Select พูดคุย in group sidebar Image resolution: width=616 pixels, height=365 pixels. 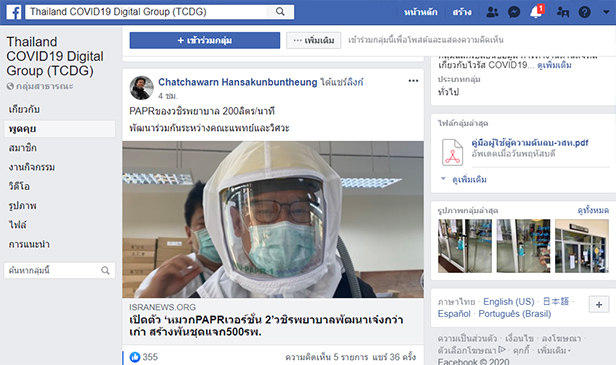(x=60, y=128)
